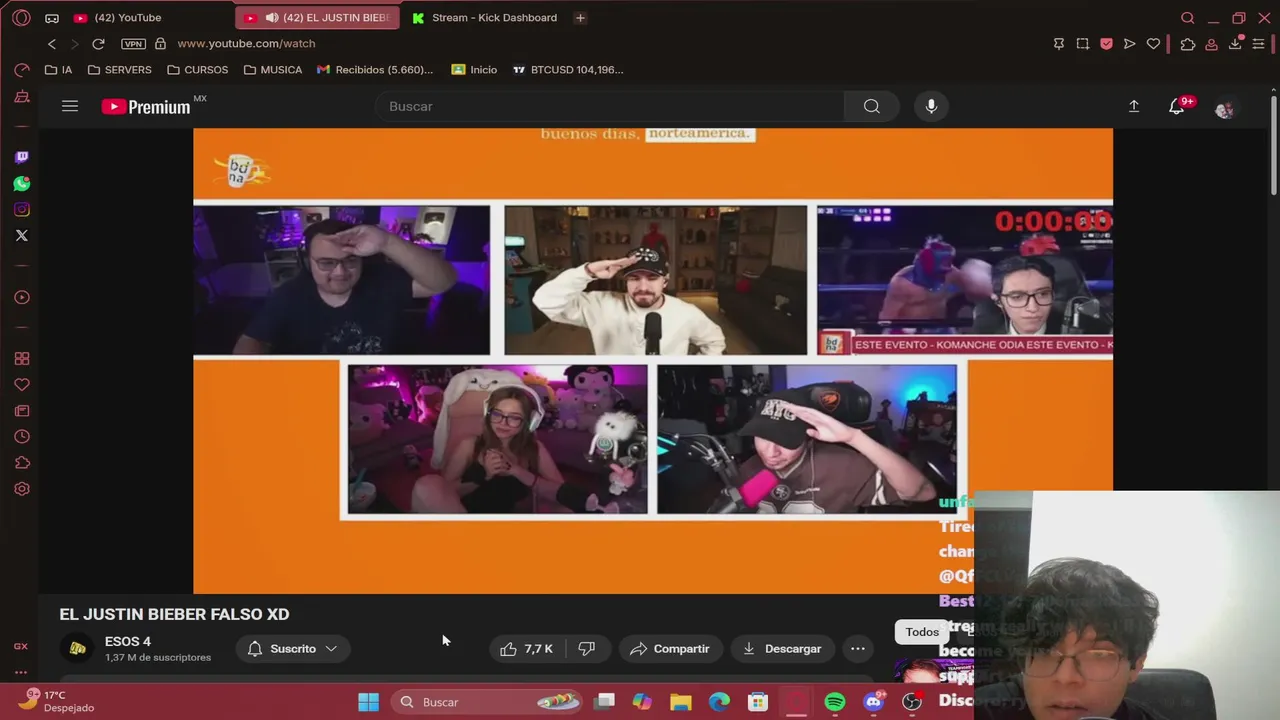Open Spotify from the taskbar
The image size is (1280, 720).
tap(835, 702)
